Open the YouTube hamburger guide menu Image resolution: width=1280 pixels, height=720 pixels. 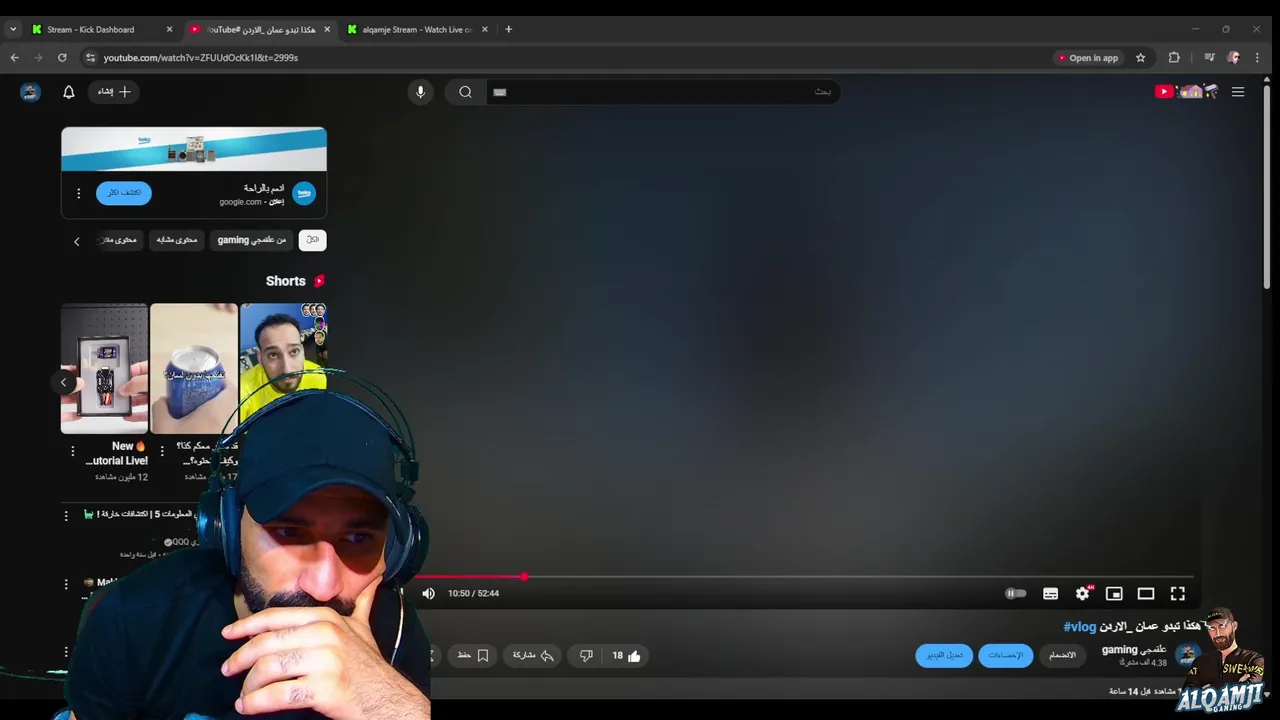tap(1238, 92)
